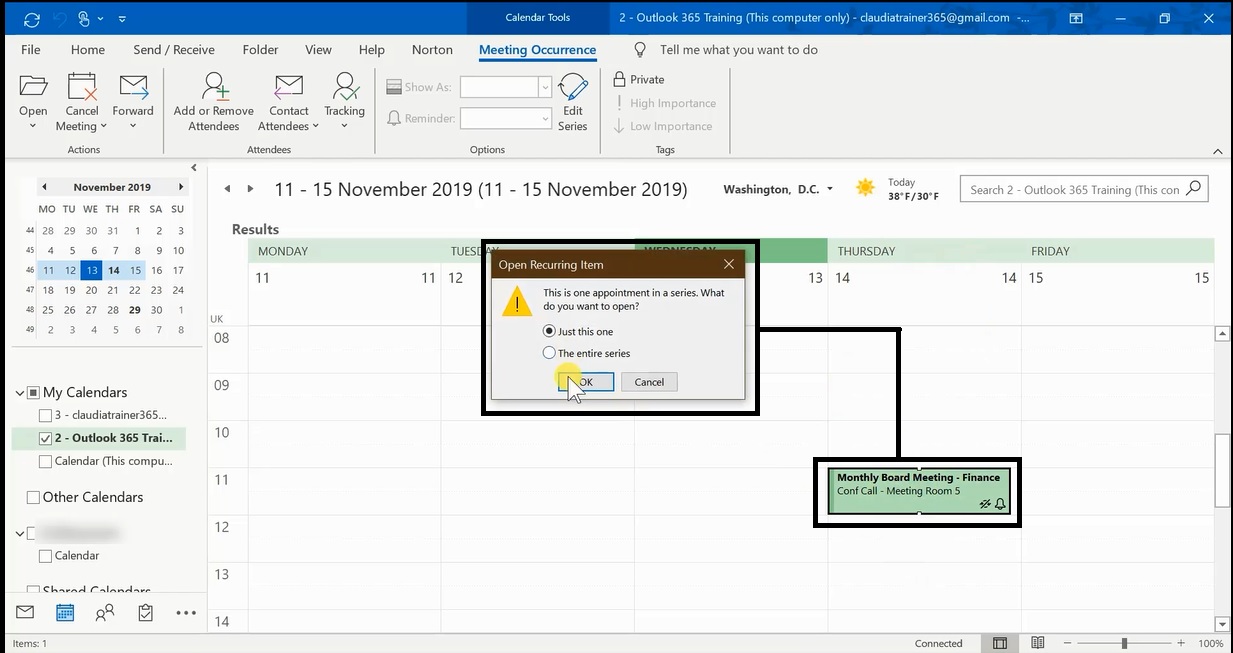This screenshot has width=1233, height=653.
Task: Open the Ribbon Display Options button
Action: [1076, 18]
